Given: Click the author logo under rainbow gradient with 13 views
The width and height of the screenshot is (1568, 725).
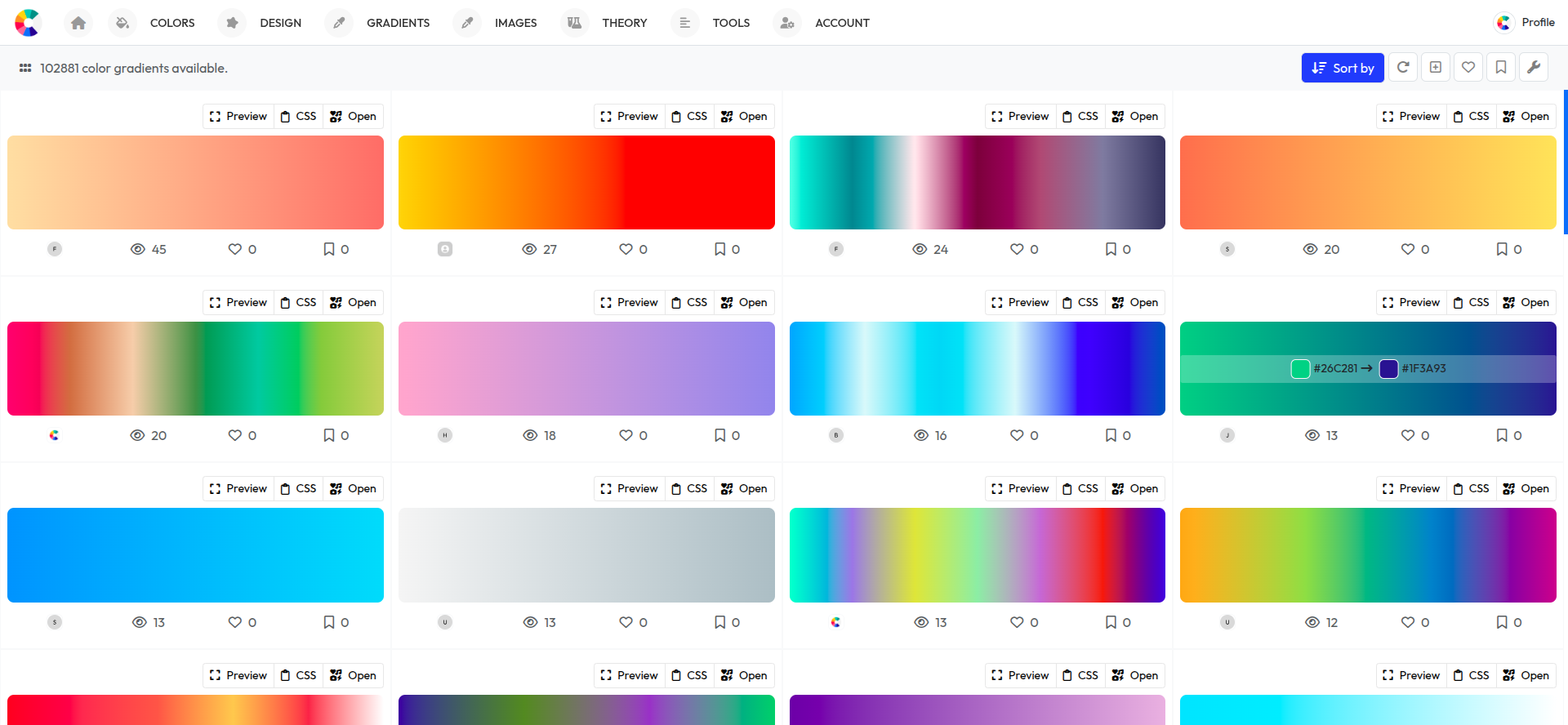Looking at the screenshot, I should (835, 622).
